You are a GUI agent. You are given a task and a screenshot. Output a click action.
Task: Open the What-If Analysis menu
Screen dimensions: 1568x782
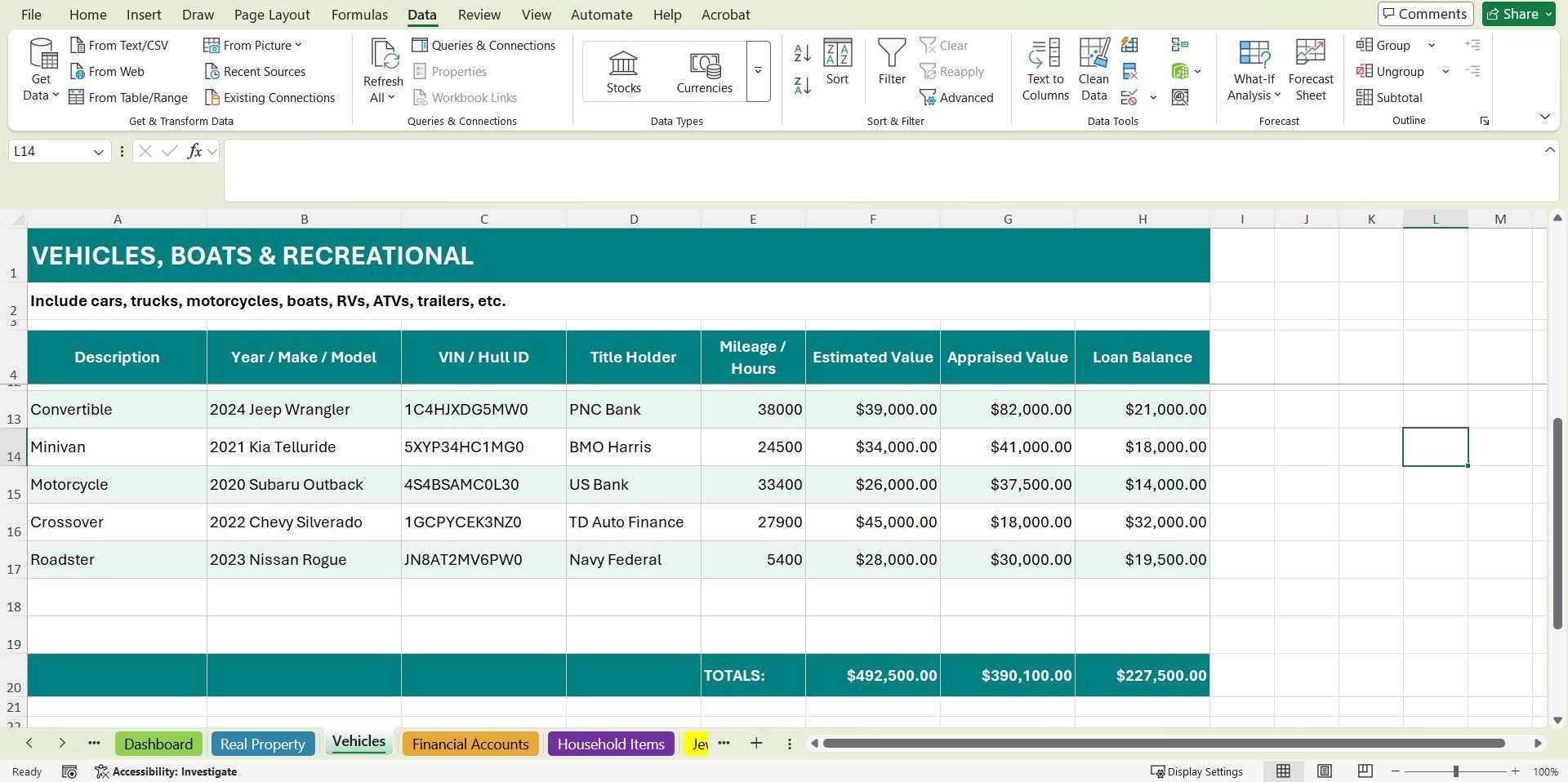pyautogui.click(x=1254, y=70)
